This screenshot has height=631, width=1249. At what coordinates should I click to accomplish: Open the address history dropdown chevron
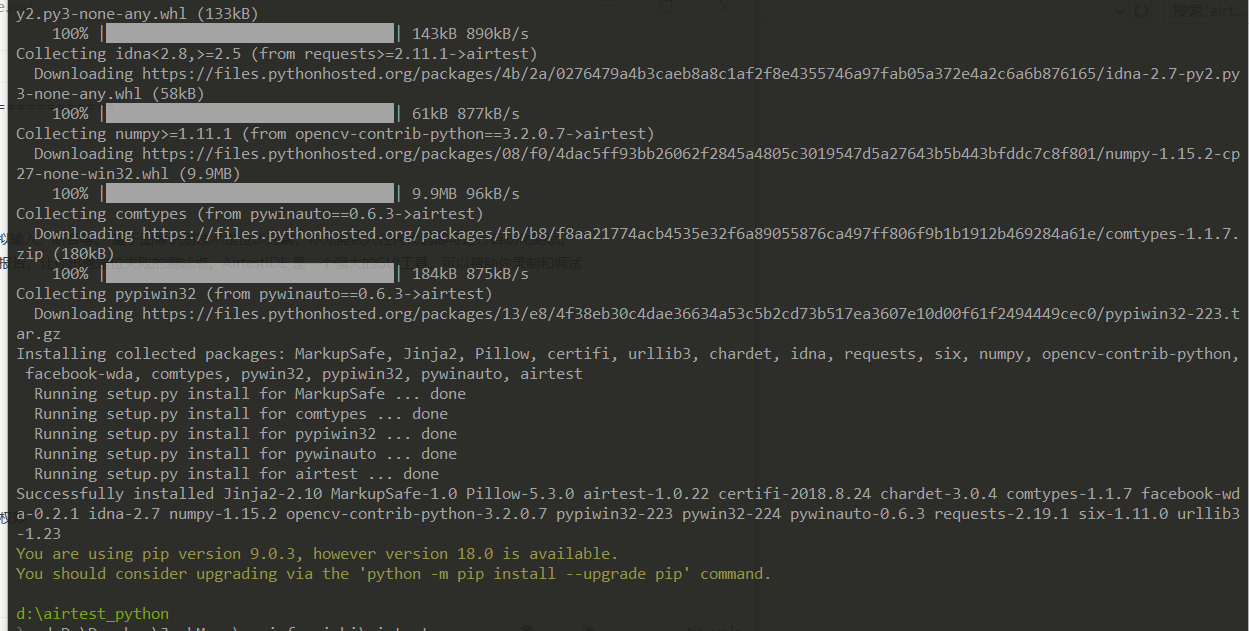pos(1119,12)
